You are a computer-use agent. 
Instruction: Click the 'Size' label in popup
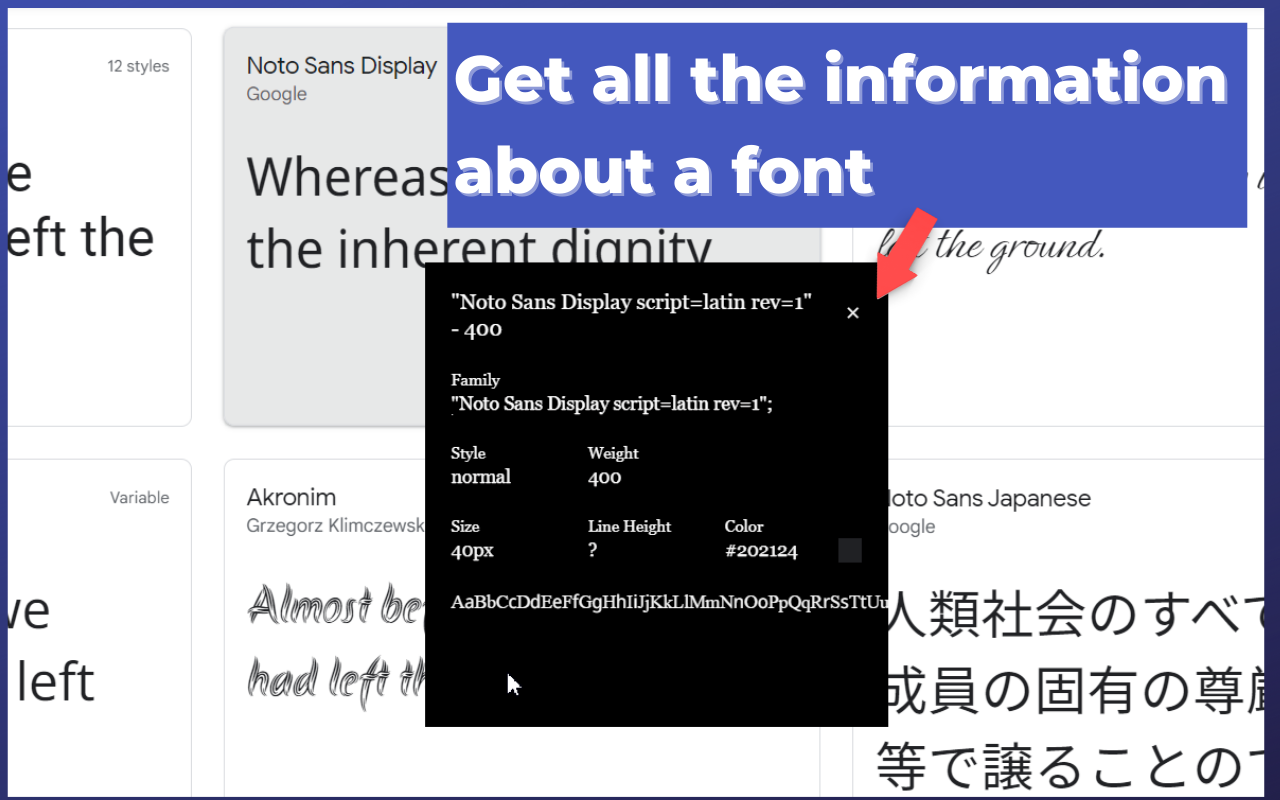[465, 526]
